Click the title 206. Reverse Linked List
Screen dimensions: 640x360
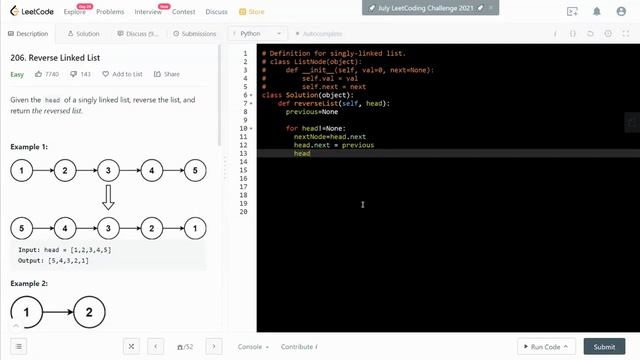55,58
